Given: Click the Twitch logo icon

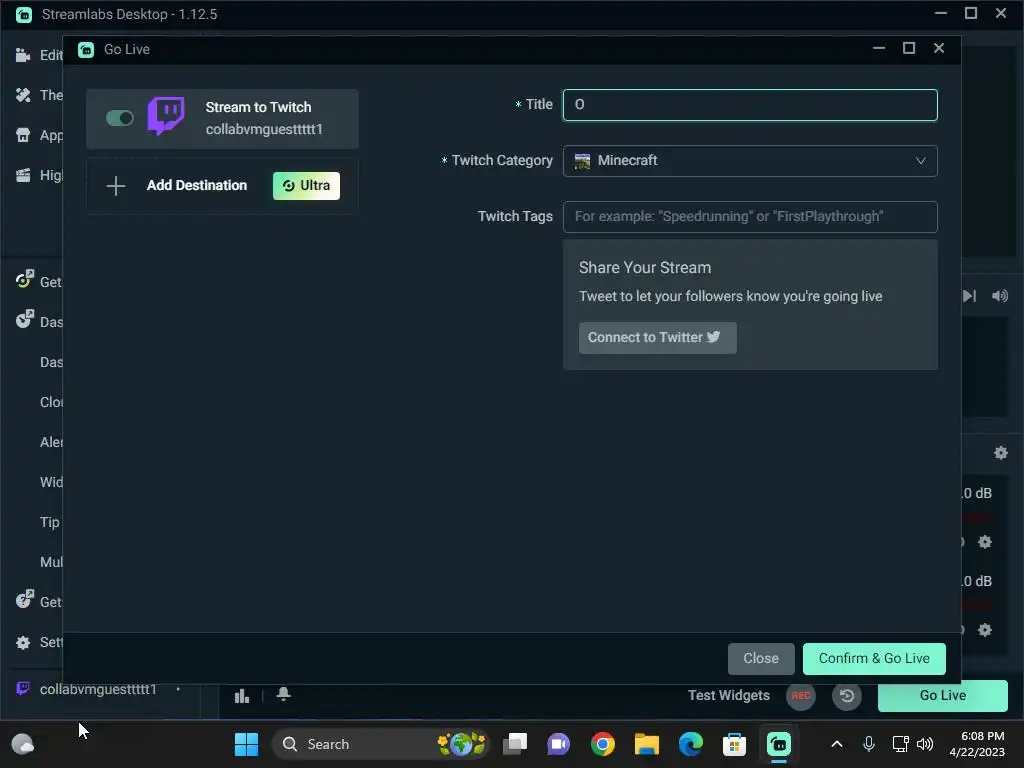Looking at the screenshot, I should [x=166, y=116].
